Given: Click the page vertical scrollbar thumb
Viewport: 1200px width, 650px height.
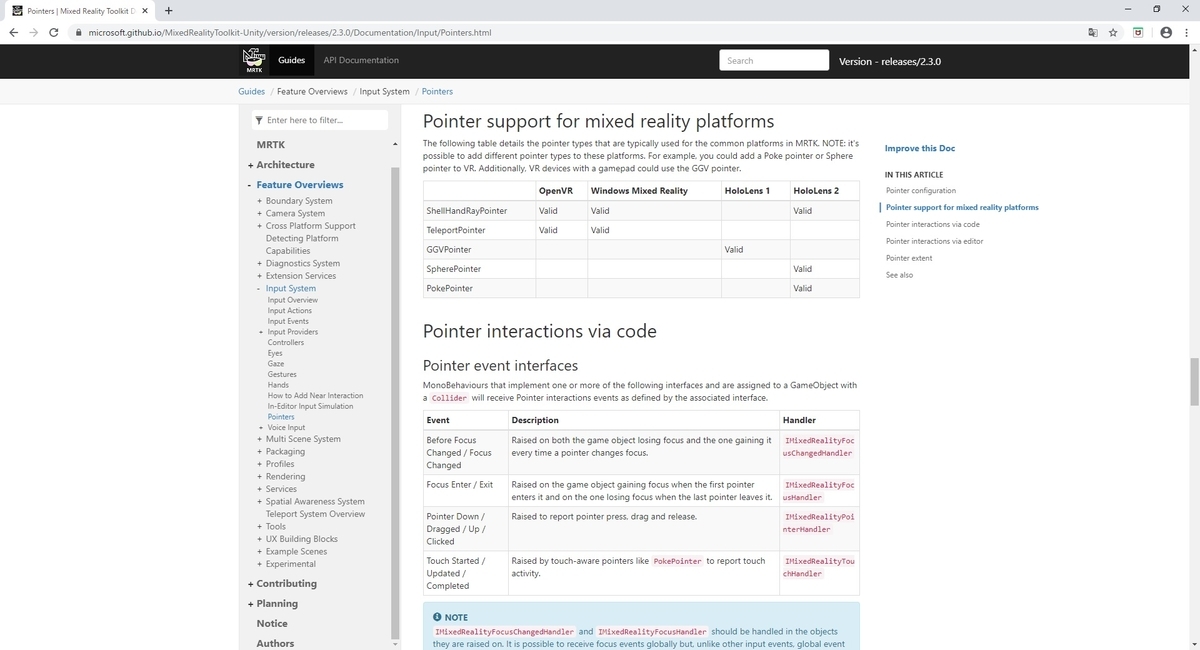Looking at the screenshot, I should pyautogui.click(x=1194, y=380).
